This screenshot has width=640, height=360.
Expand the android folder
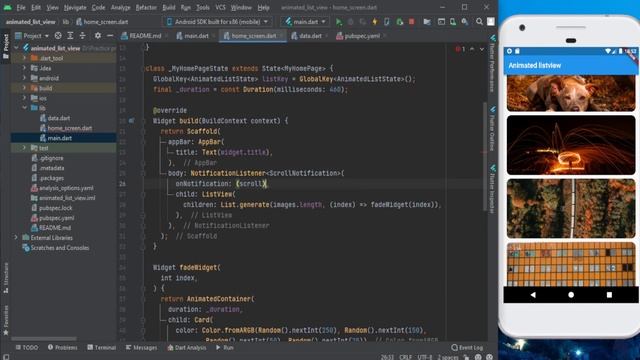(24, 78)
